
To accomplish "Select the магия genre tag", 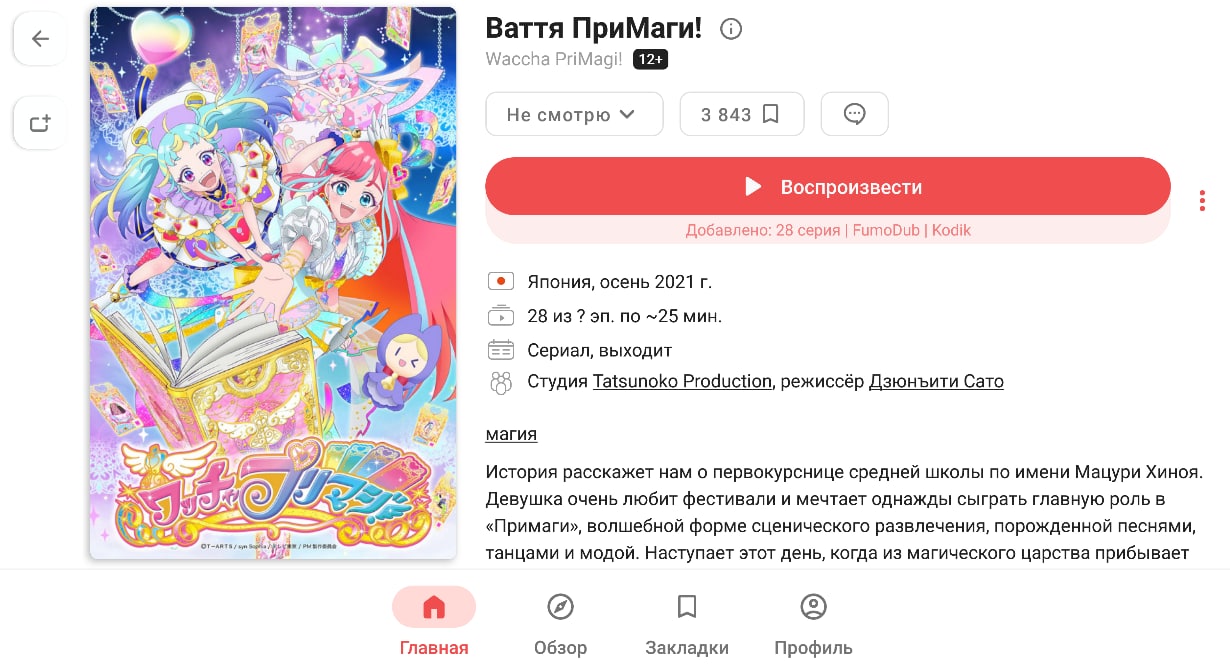I will 511,434.
